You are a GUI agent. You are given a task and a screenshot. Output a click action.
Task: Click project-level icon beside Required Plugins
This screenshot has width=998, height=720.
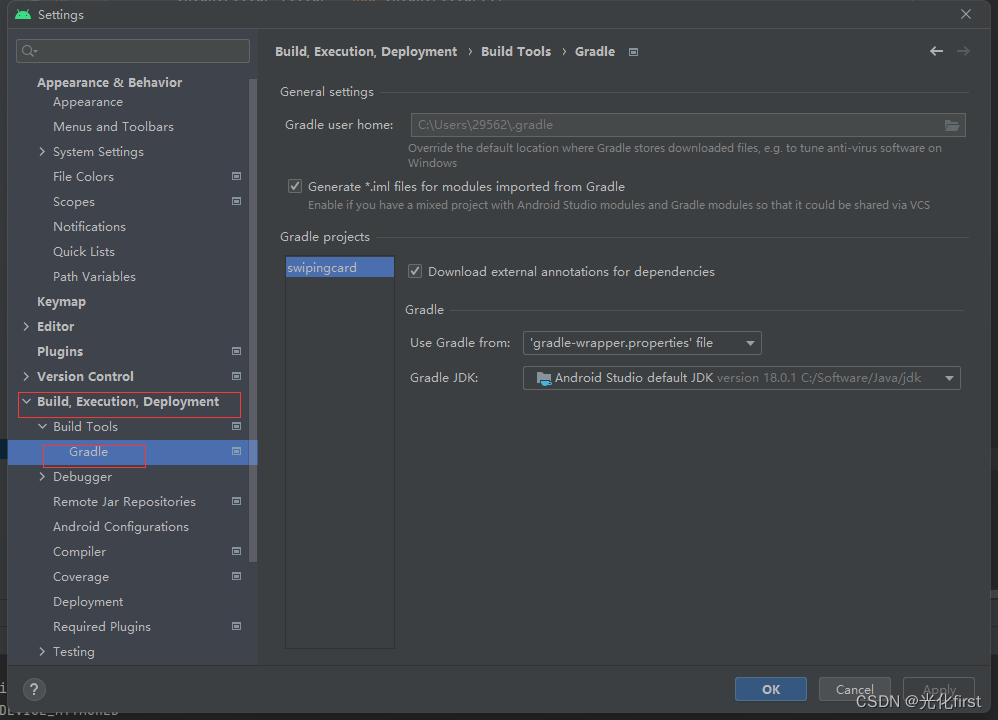[236, 626]
